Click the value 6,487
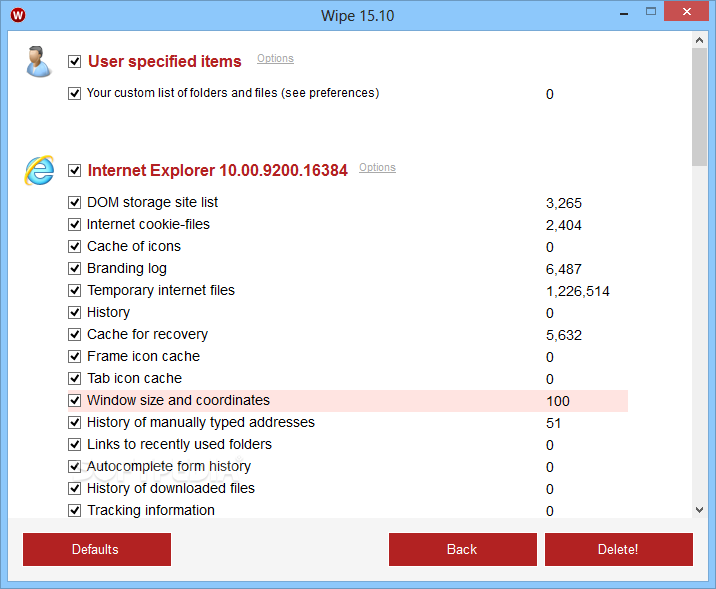 [x=563, y=269]
